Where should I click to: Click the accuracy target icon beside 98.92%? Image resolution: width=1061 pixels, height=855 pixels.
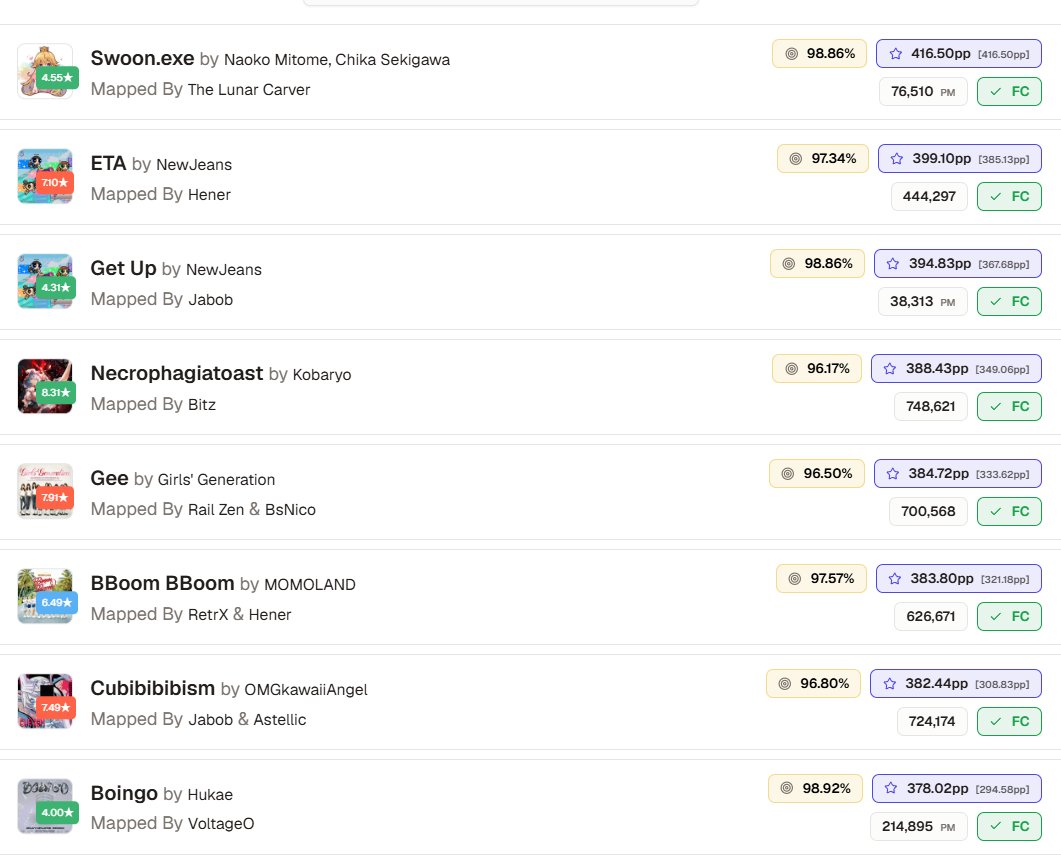[786, 788]
